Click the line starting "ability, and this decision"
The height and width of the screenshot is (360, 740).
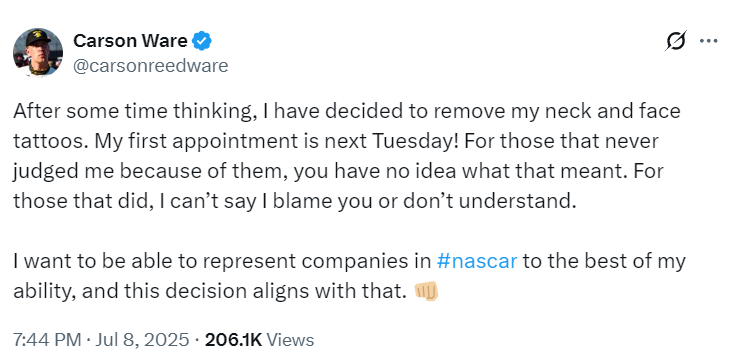226,291
